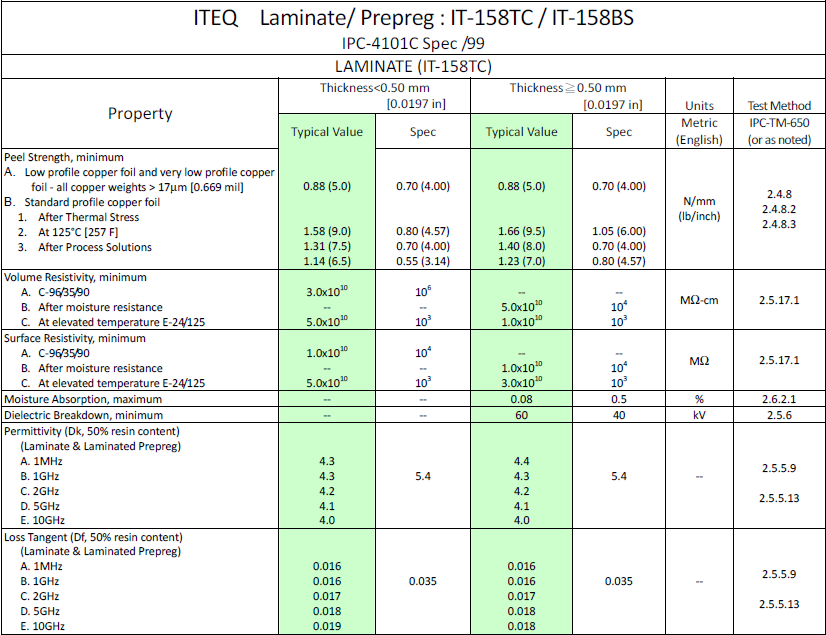
Task: Select the 'Moisture Absorption, maximum' row label
Action: pyautogui.click(x=83, y=399)
